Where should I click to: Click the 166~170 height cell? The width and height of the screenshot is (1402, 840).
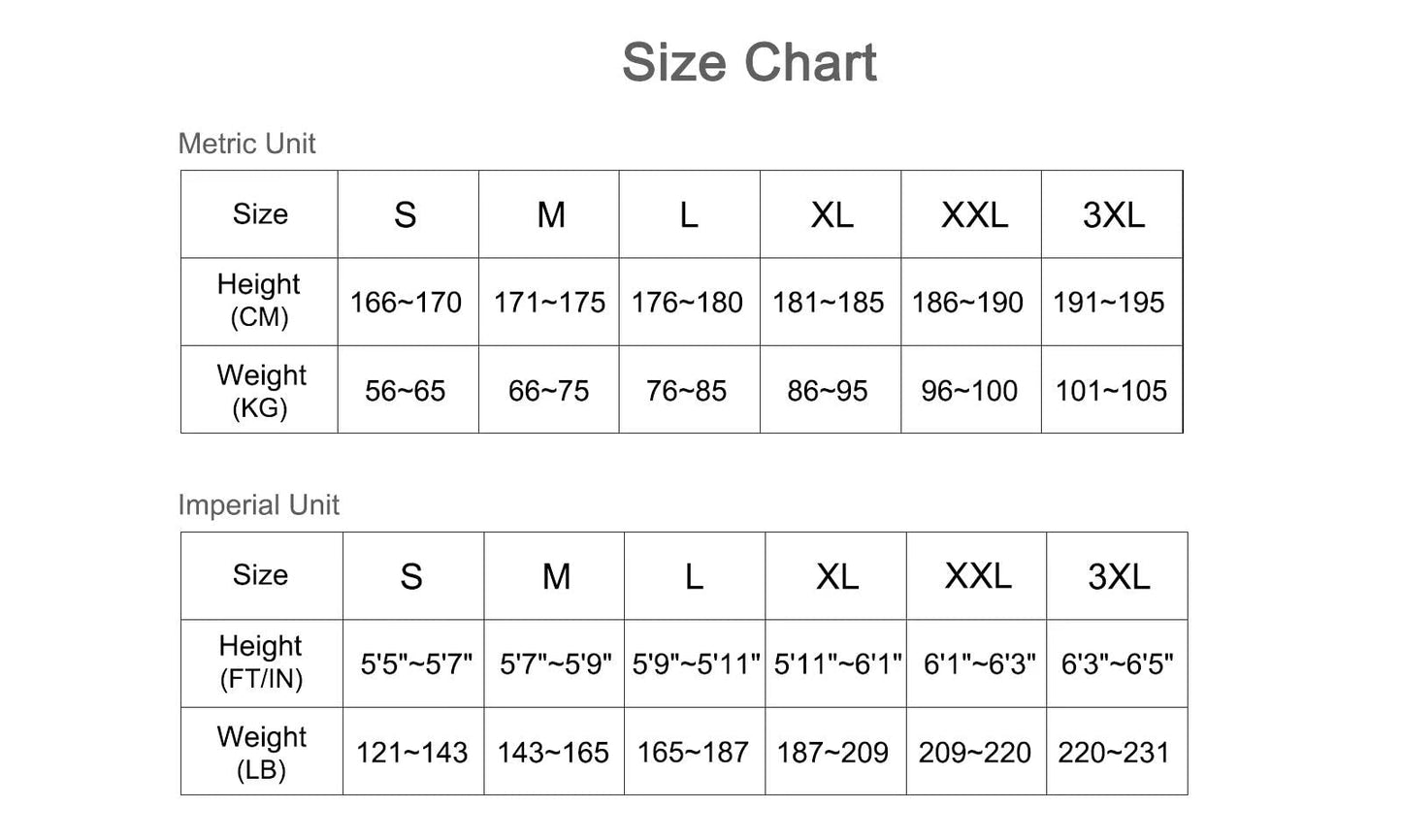[x=406, y=303]
